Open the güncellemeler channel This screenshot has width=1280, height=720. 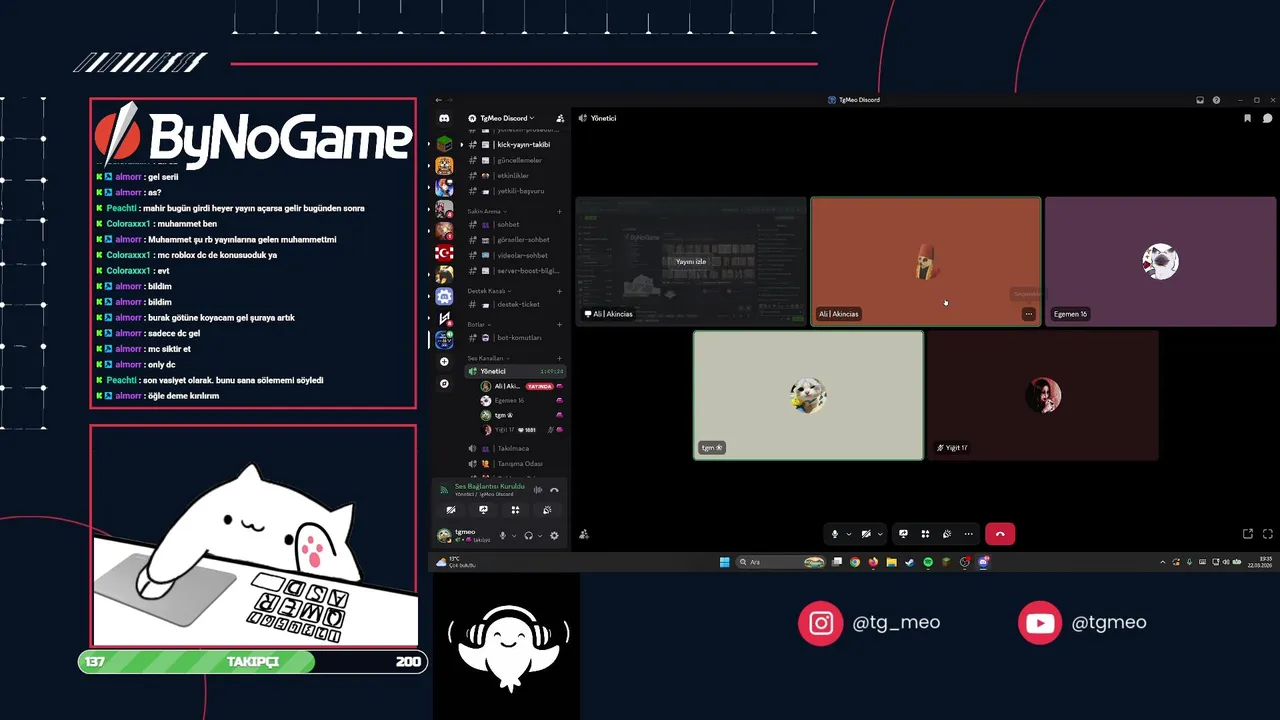click(514, 160)
